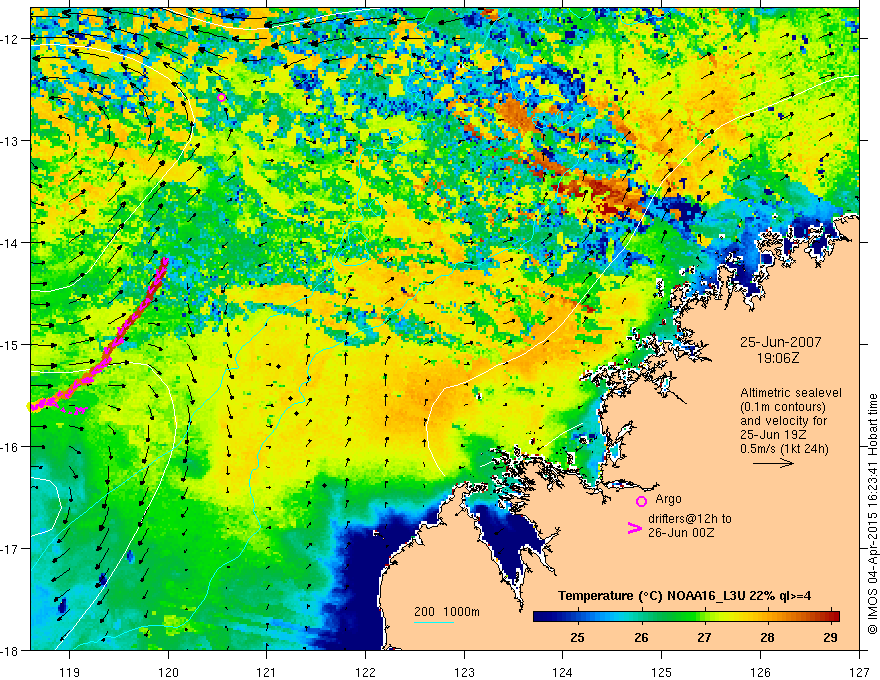Click the latitude axis label -13

[11, 140]
